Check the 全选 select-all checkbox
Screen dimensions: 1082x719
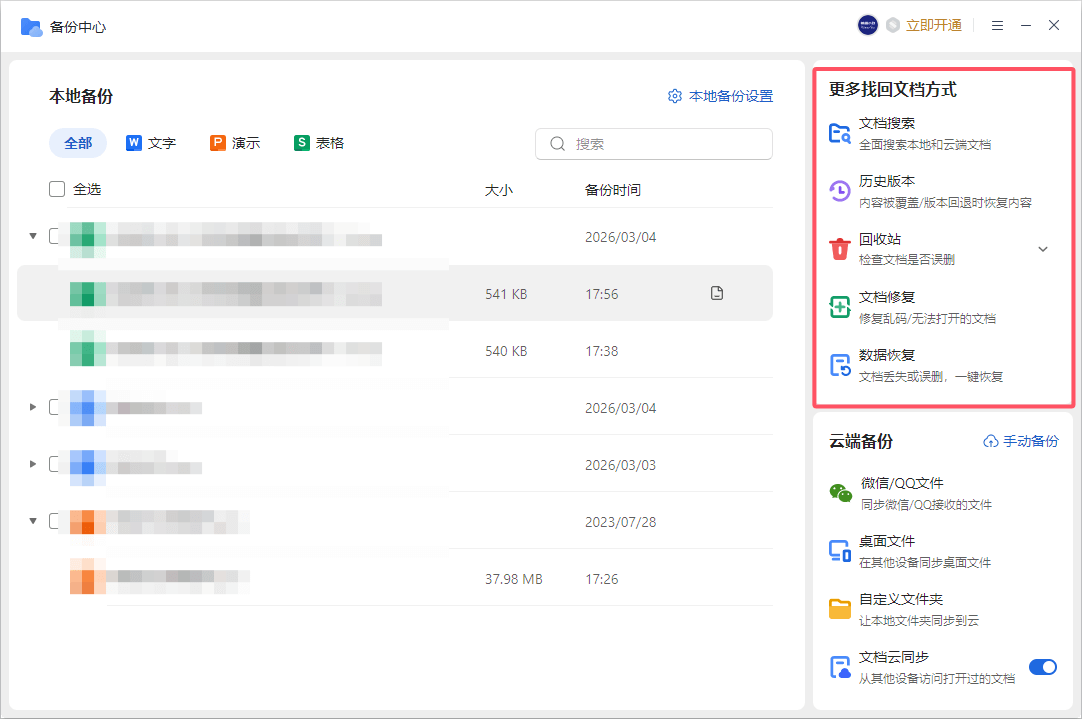click(56, 188)
